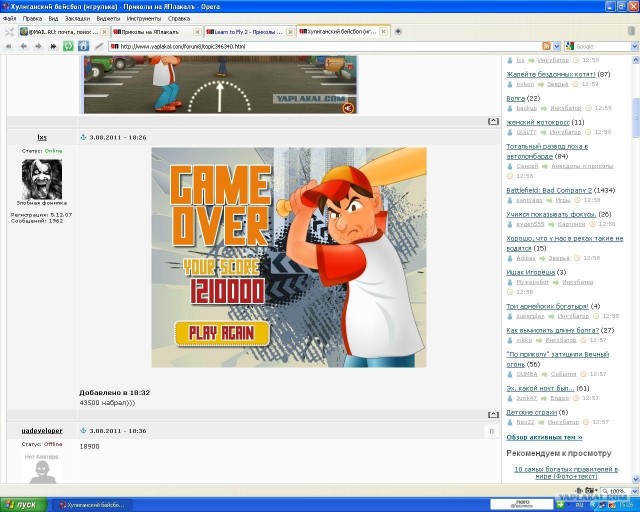Click the panel toggle icon left of tabs
The image size is (640, 512).
9,31
